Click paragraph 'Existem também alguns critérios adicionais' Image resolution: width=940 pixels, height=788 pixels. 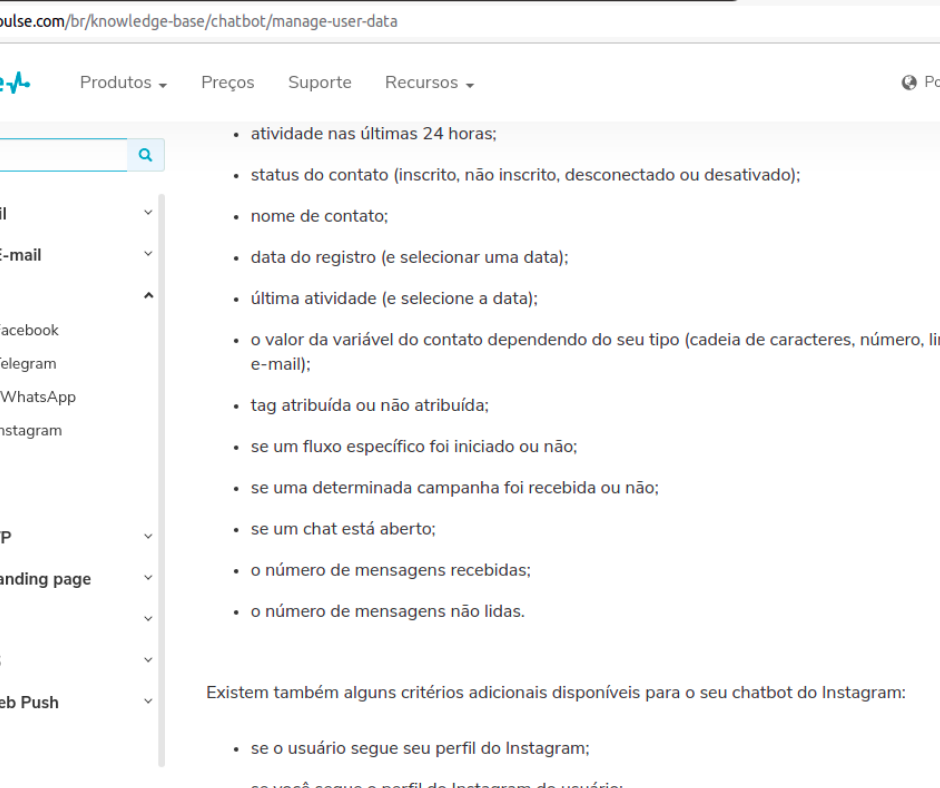(556, 693)
